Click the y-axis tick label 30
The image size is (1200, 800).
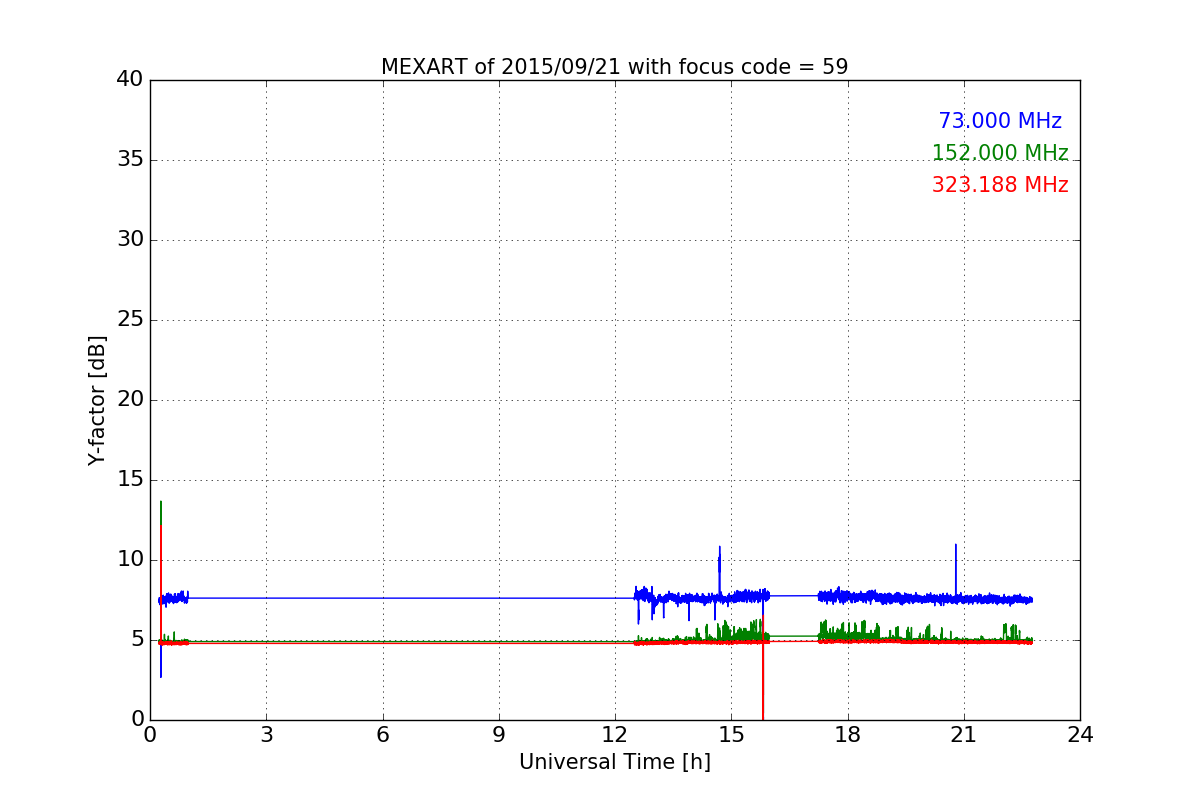coord(130,240)
